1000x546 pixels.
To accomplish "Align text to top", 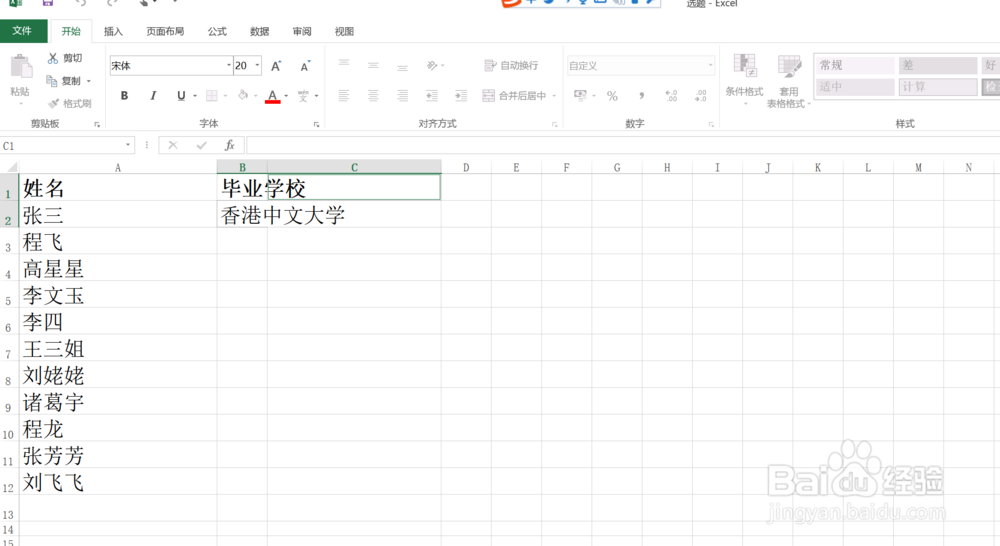I will click(344, 65).
